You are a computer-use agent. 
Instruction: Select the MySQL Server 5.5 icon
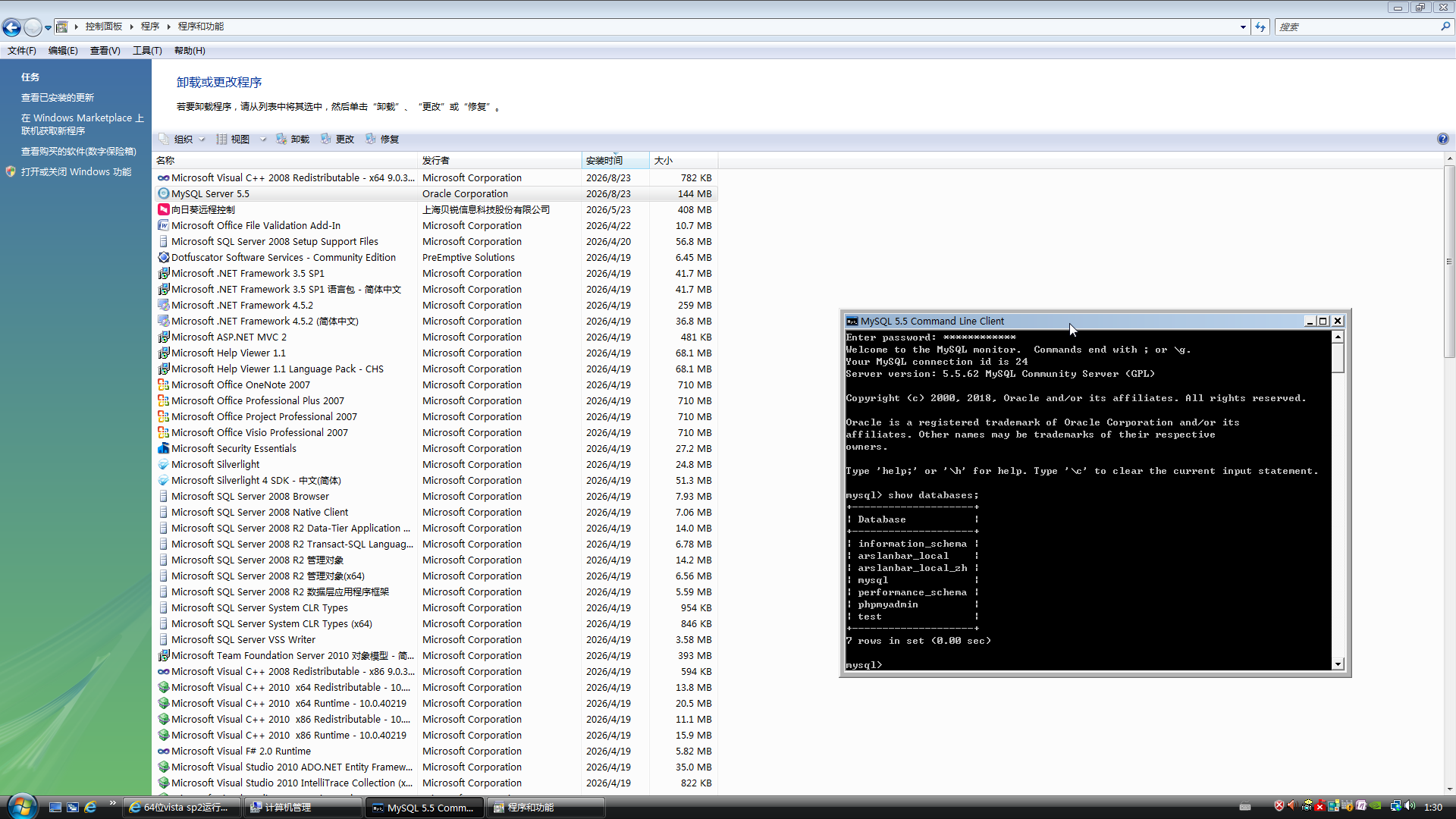pos(163,194)
